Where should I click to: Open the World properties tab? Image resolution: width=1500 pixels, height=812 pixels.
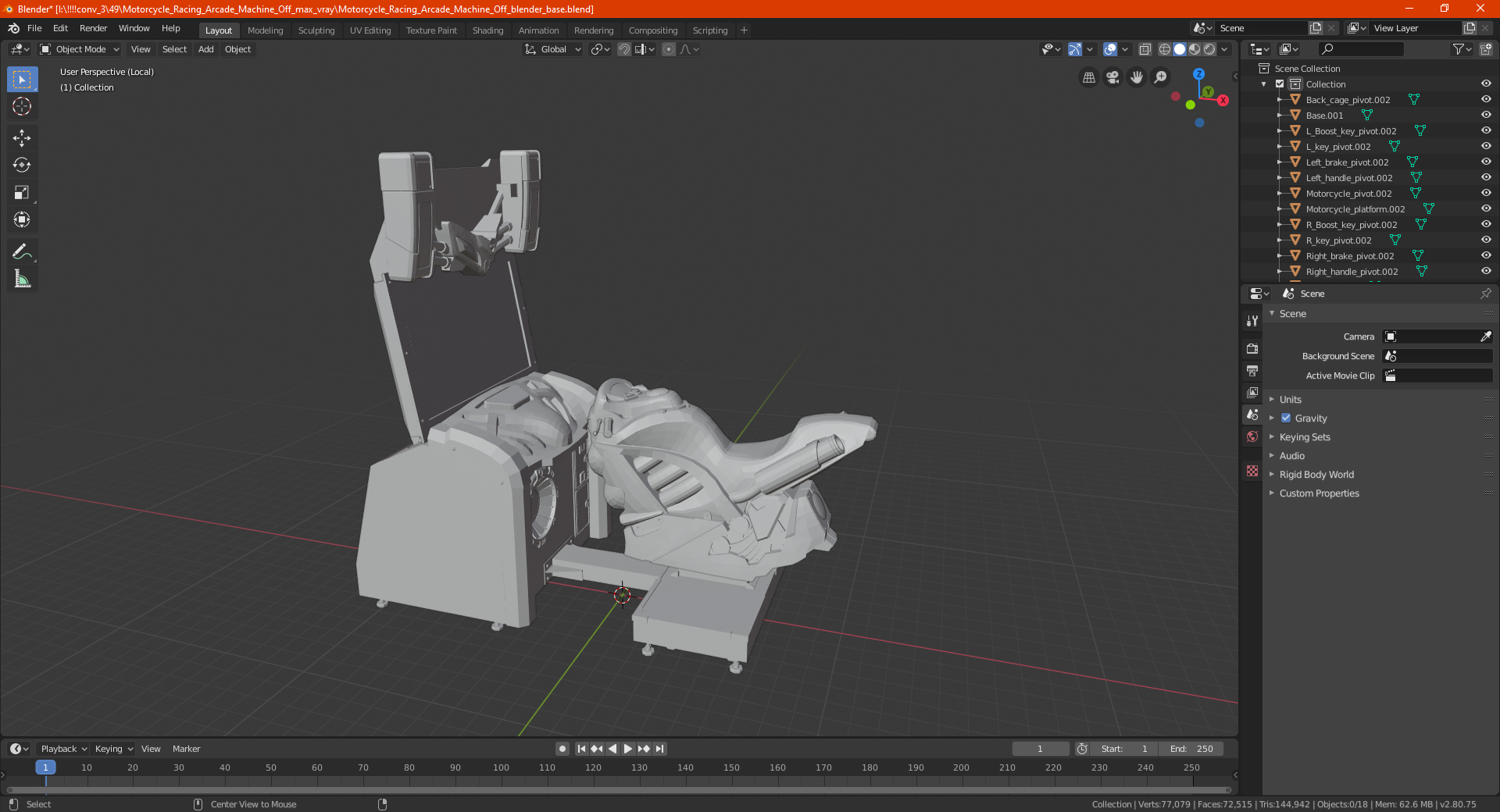click(1252, 436)
